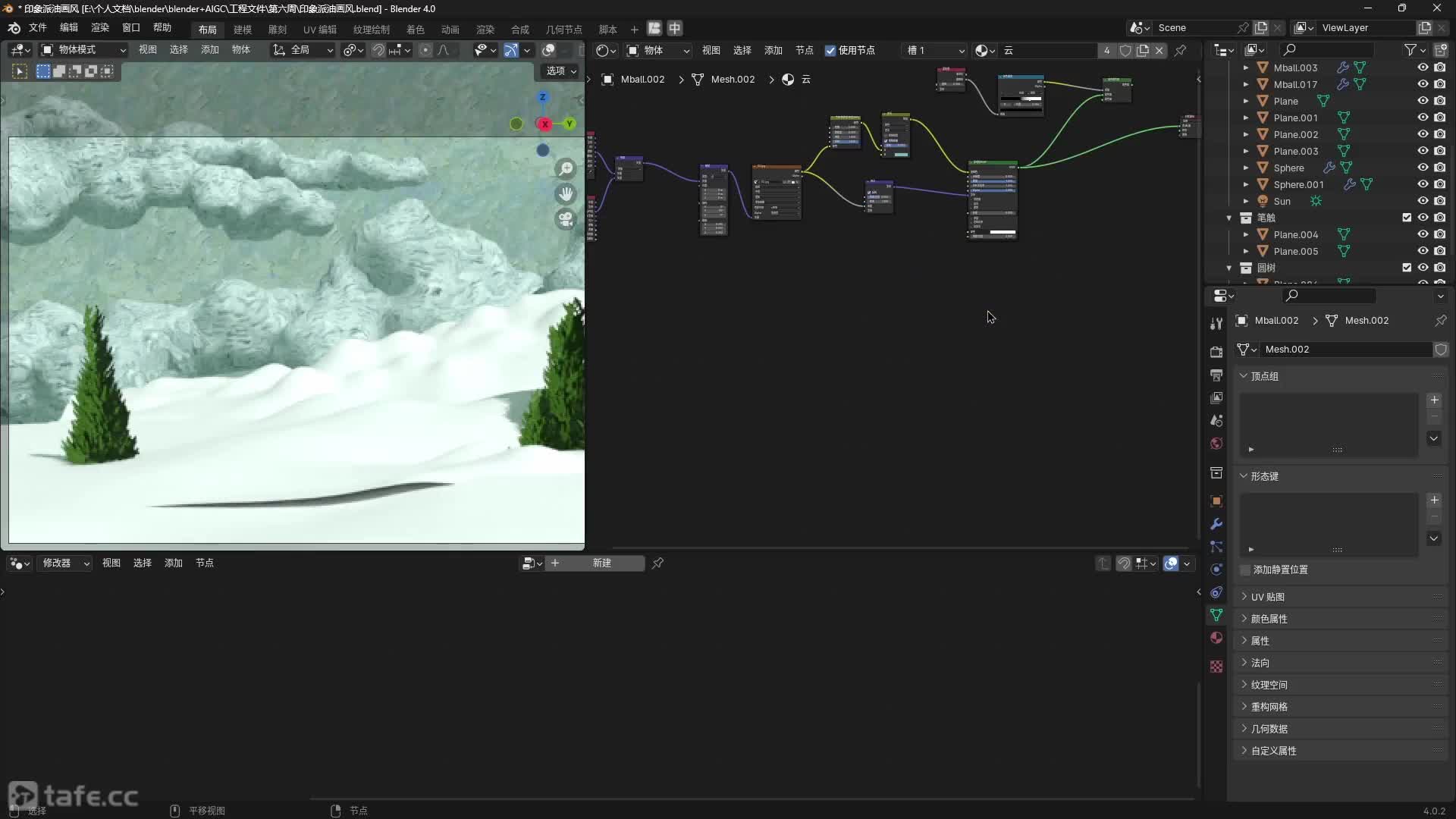1456x819 pixels.
Task: Select Sphere.001 in the outliner
Action: tap(1298, 184)
